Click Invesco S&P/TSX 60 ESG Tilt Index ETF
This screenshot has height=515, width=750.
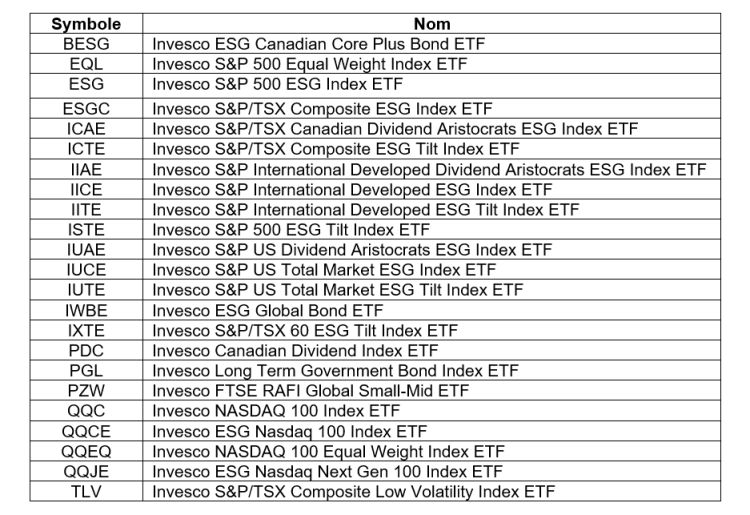tap(305, 331)
